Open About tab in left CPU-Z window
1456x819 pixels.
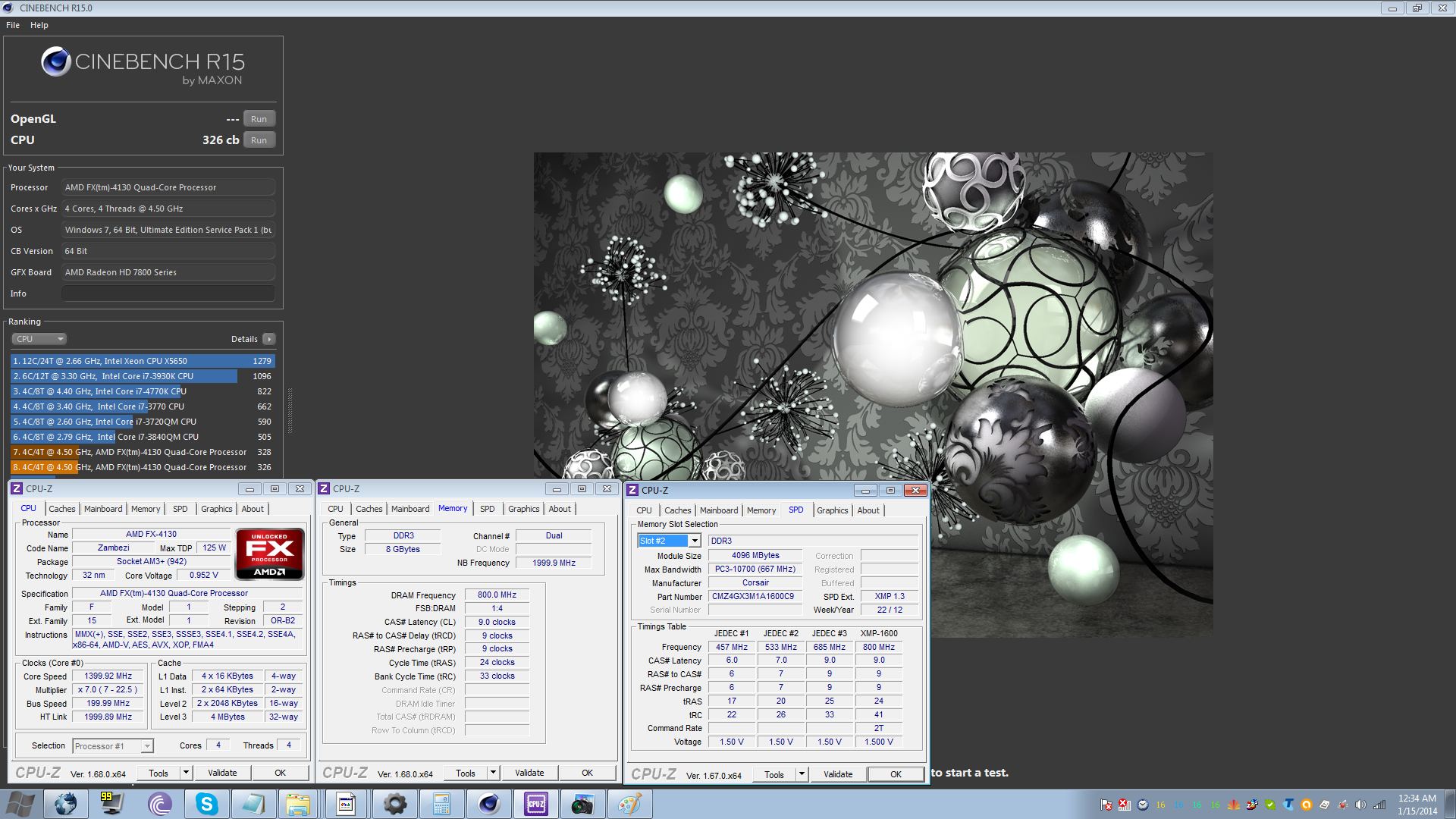(253, 509)
